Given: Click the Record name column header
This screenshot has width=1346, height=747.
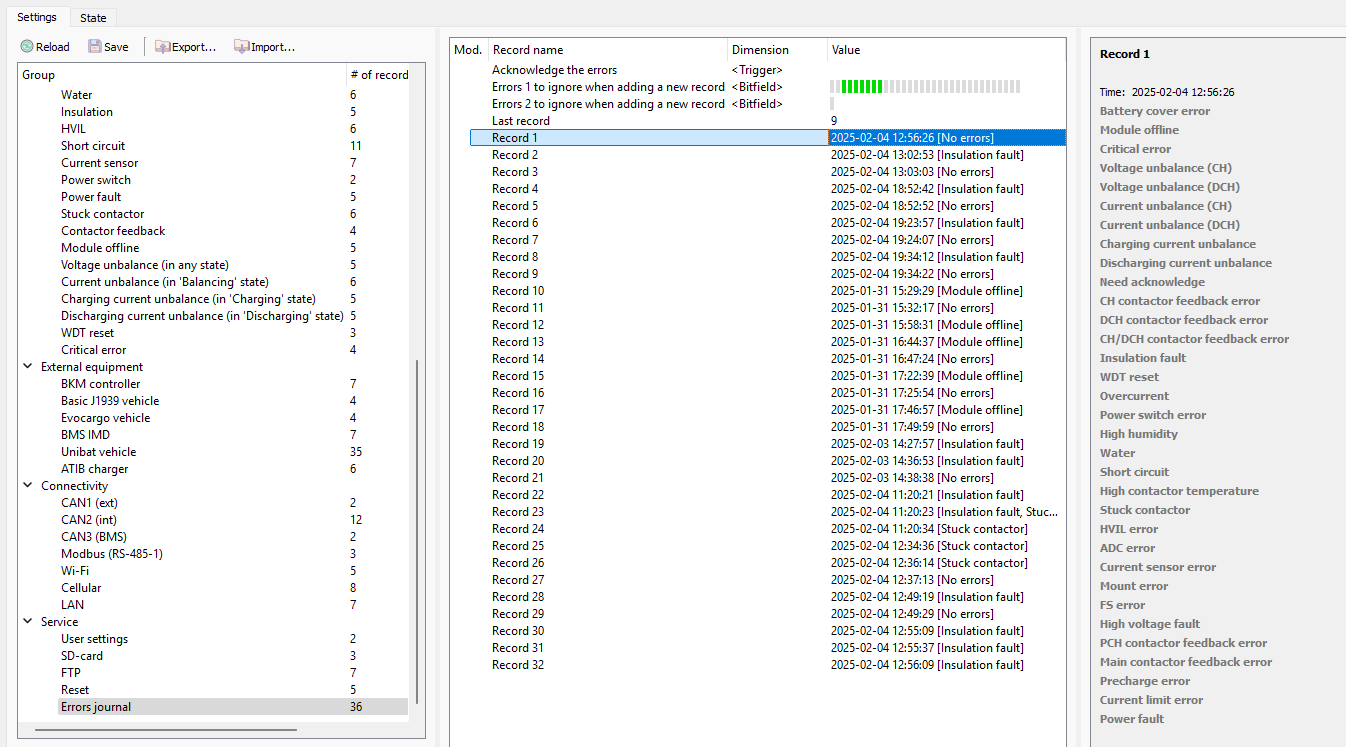Looking at the screenshot, I should coord(608,50).
